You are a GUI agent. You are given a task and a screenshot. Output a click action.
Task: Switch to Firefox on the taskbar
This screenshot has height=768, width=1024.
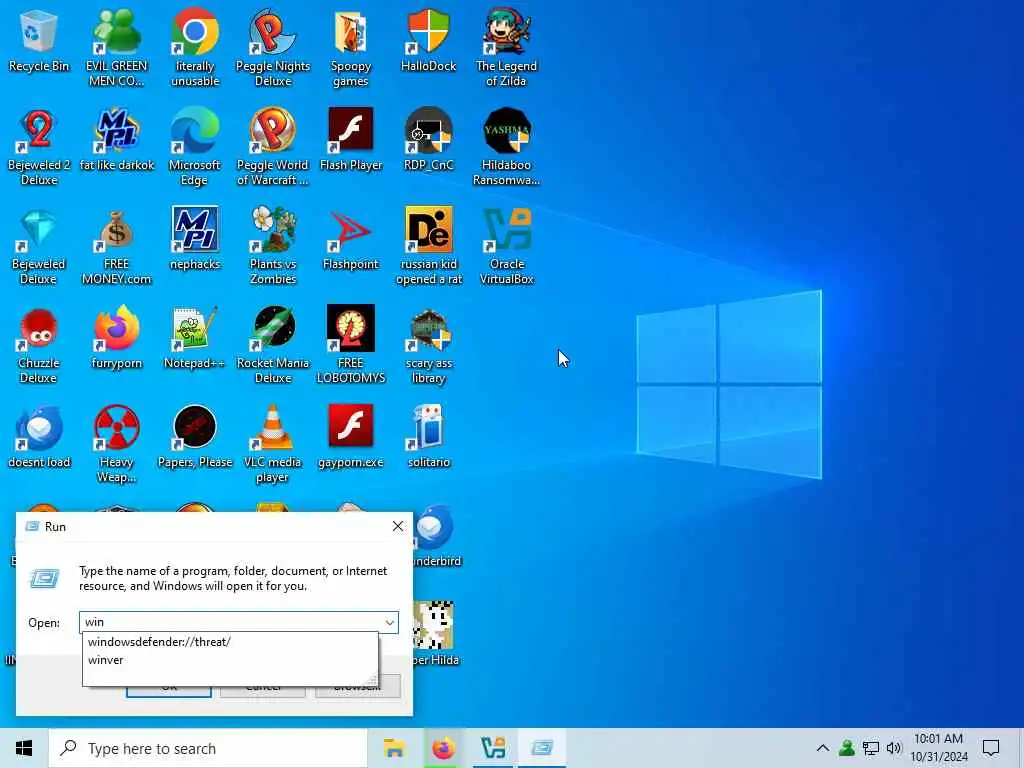point(443,748)
